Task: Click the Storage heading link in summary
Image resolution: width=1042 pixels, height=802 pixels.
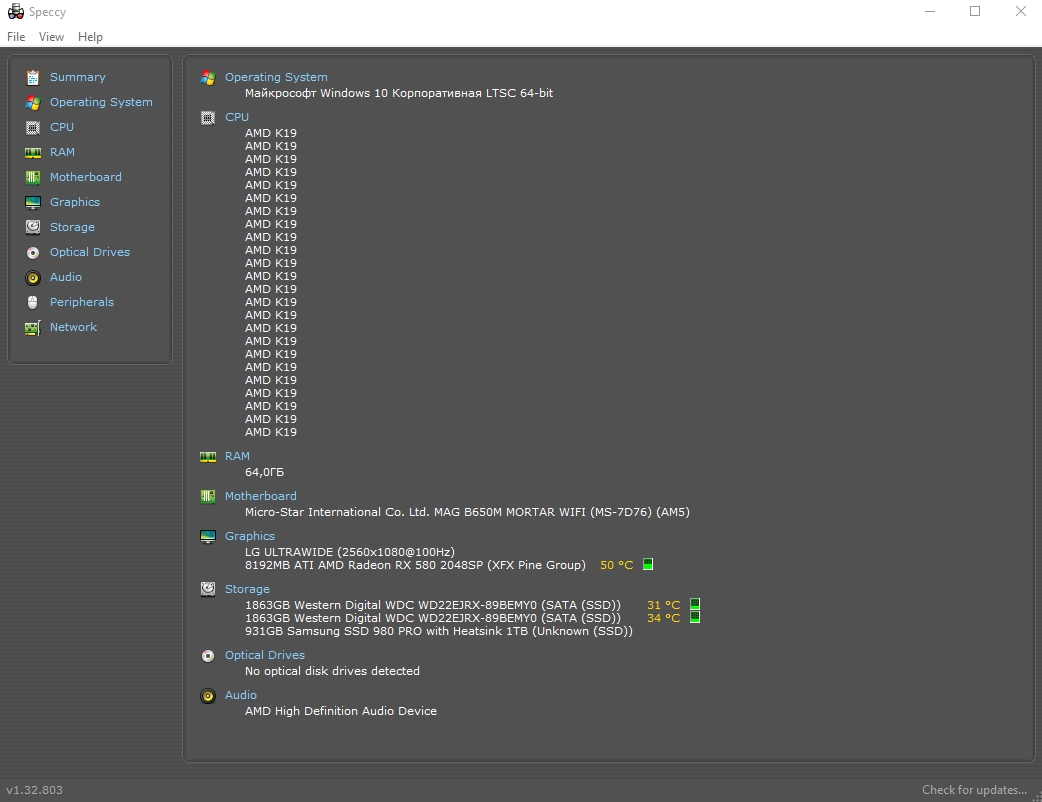Action: click(x=247, y=589)
